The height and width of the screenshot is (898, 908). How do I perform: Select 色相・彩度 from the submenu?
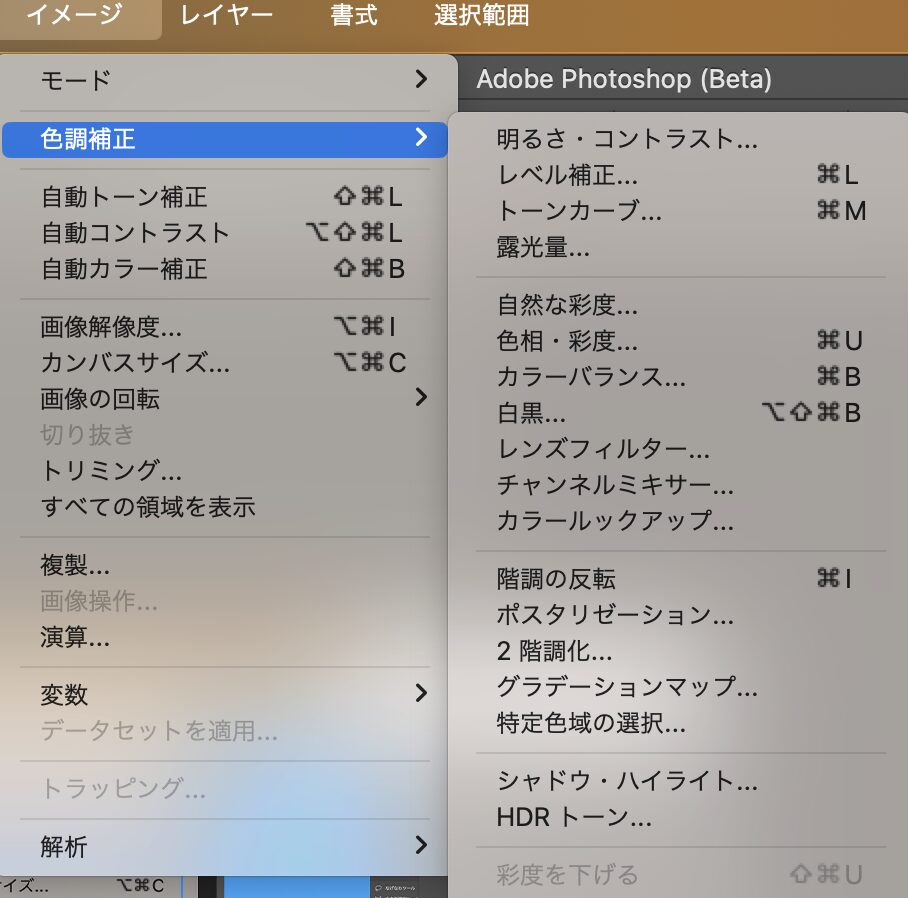coord(567,341)
